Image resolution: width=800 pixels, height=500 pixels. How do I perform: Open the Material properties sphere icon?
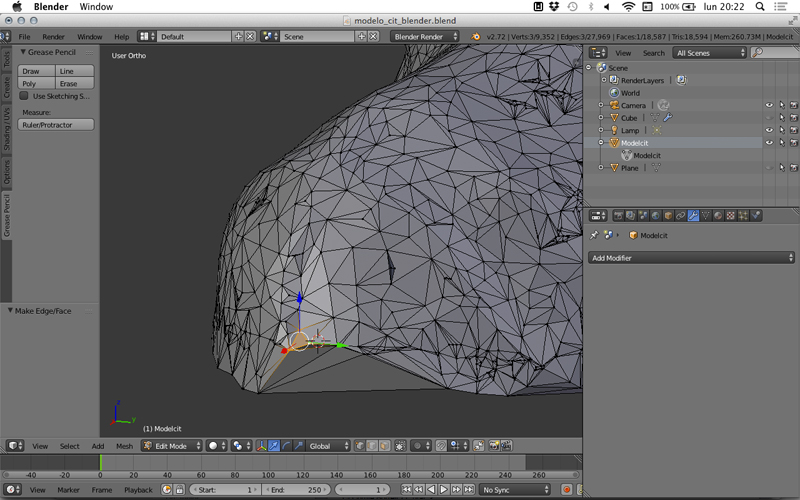pos(718,216)
